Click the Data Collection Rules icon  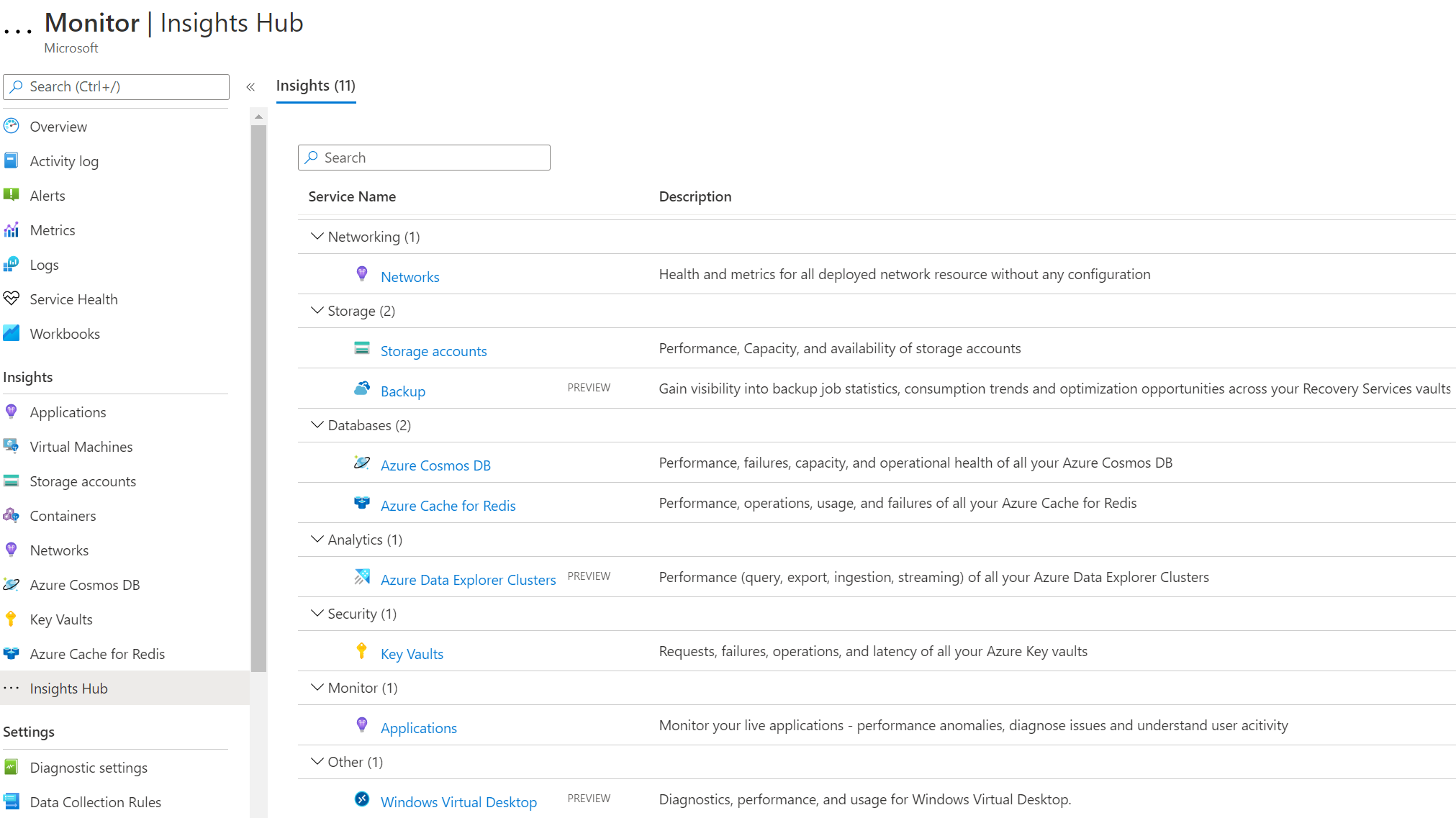pos(12,802)
